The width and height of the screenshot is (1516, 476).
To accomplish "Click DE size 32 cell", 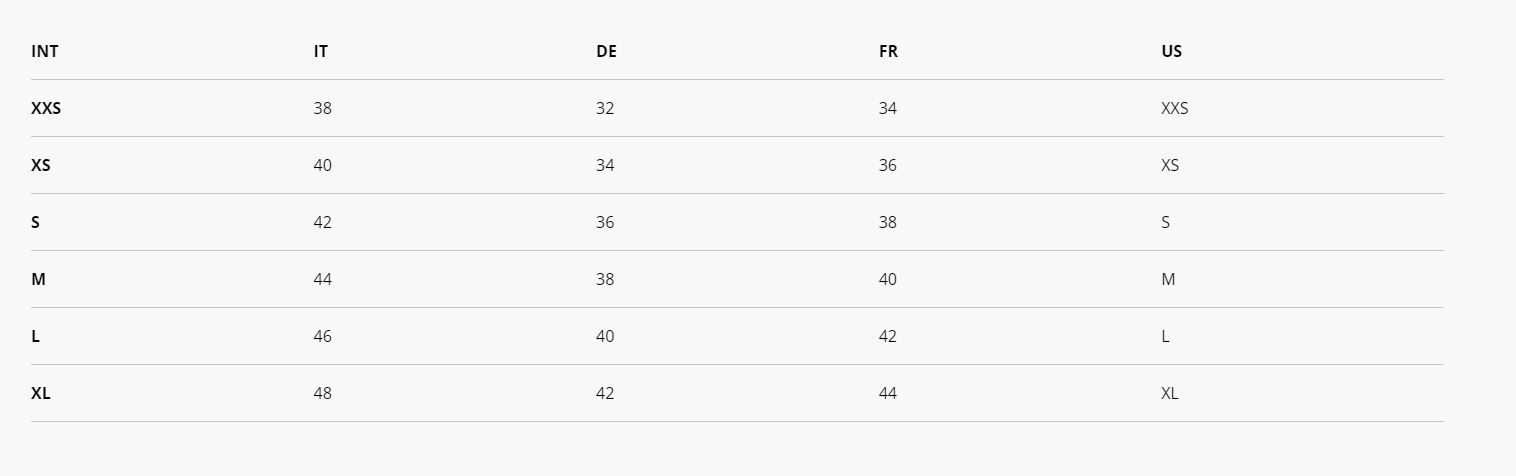I will click(605, 108).
